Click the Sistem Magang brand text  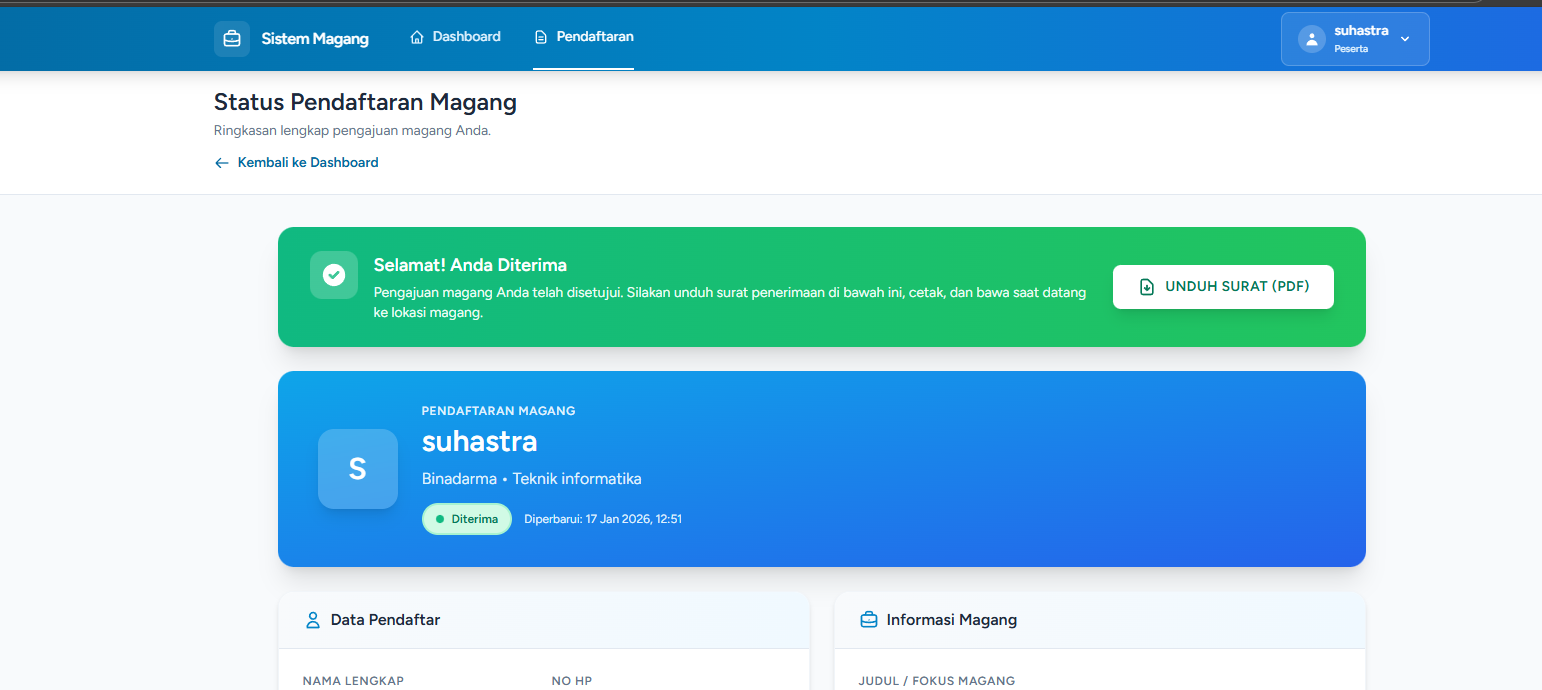(x=315, y=39)
